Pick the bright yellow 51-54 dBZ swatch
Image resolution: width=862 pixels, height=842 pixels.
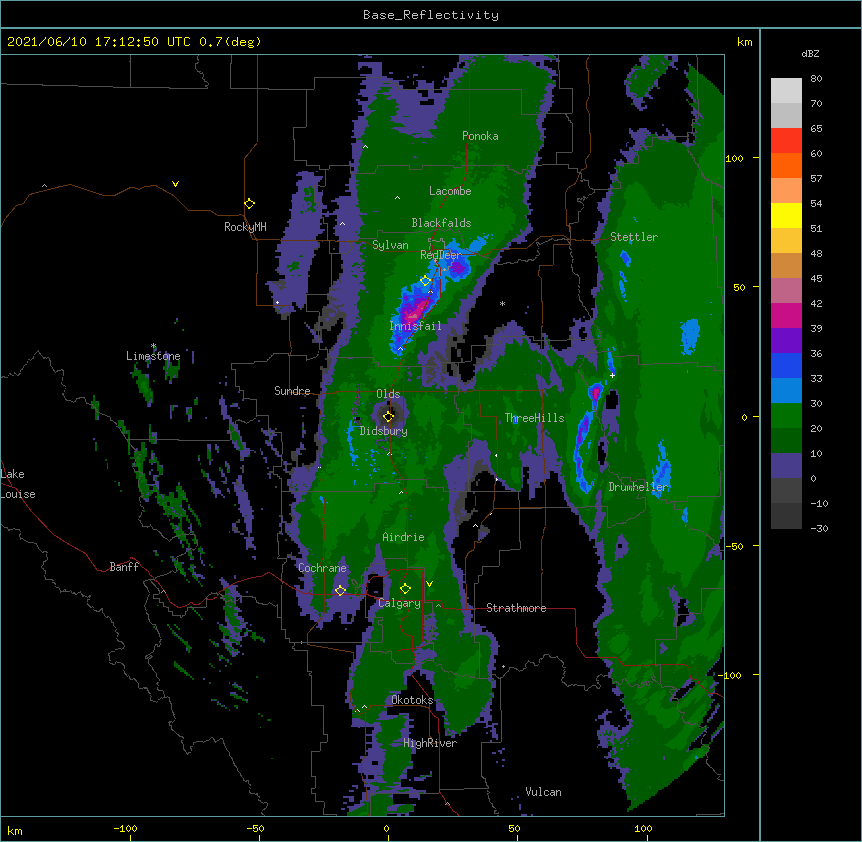click(x=786, y=215)
